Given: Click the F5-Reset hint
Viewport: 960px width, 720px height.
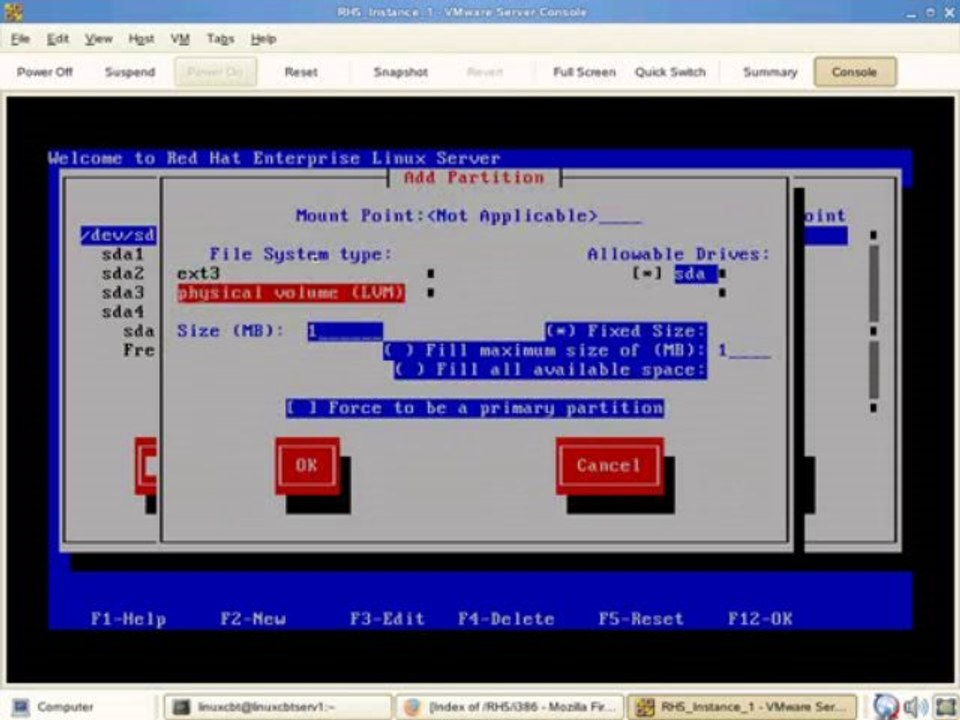Looking at the screenshot, I should tap(641, 619).
